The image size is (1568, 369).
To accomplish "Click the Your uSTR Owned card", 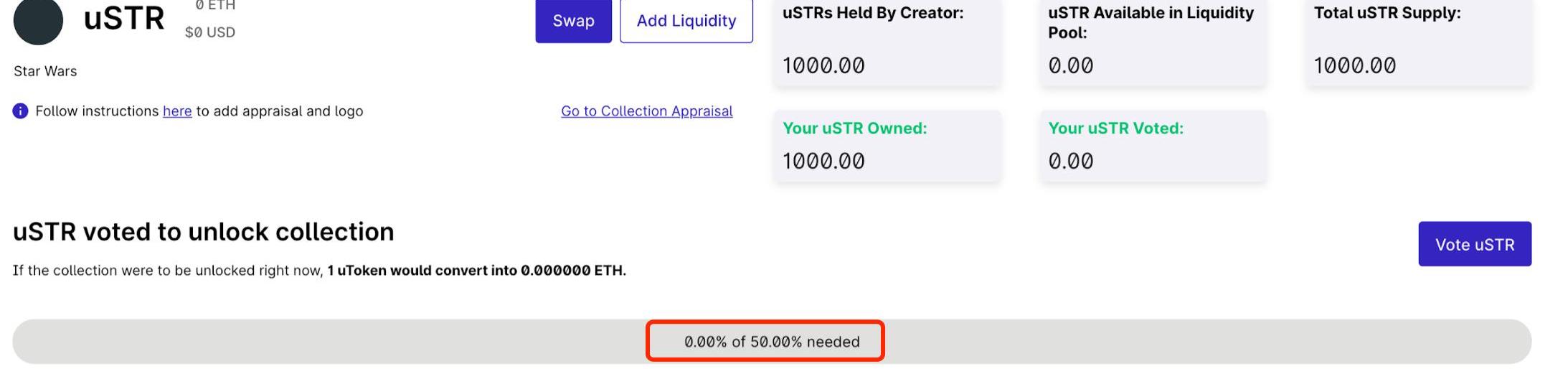I will pos(887,146).
